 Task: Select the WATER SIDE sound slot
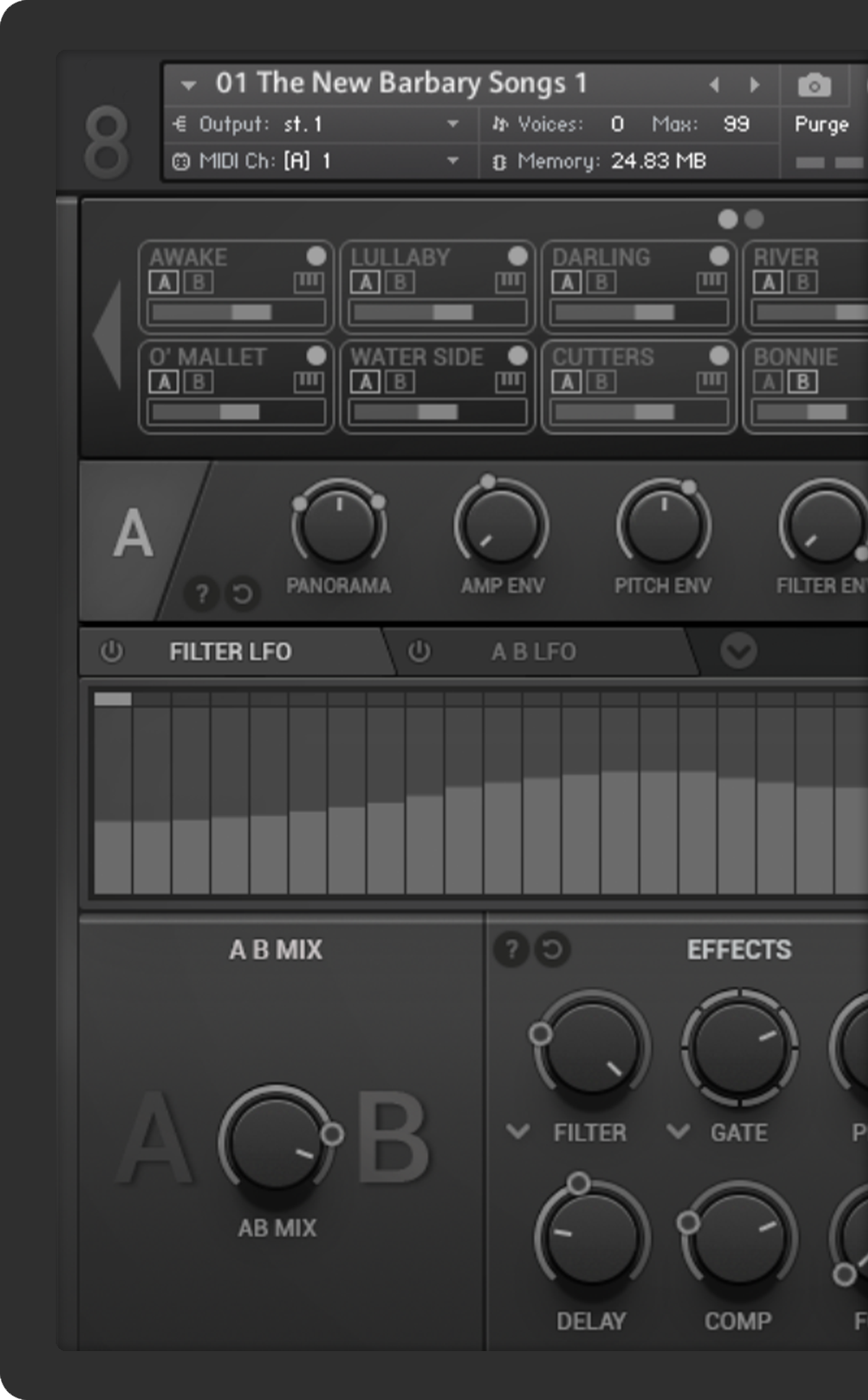417,357
